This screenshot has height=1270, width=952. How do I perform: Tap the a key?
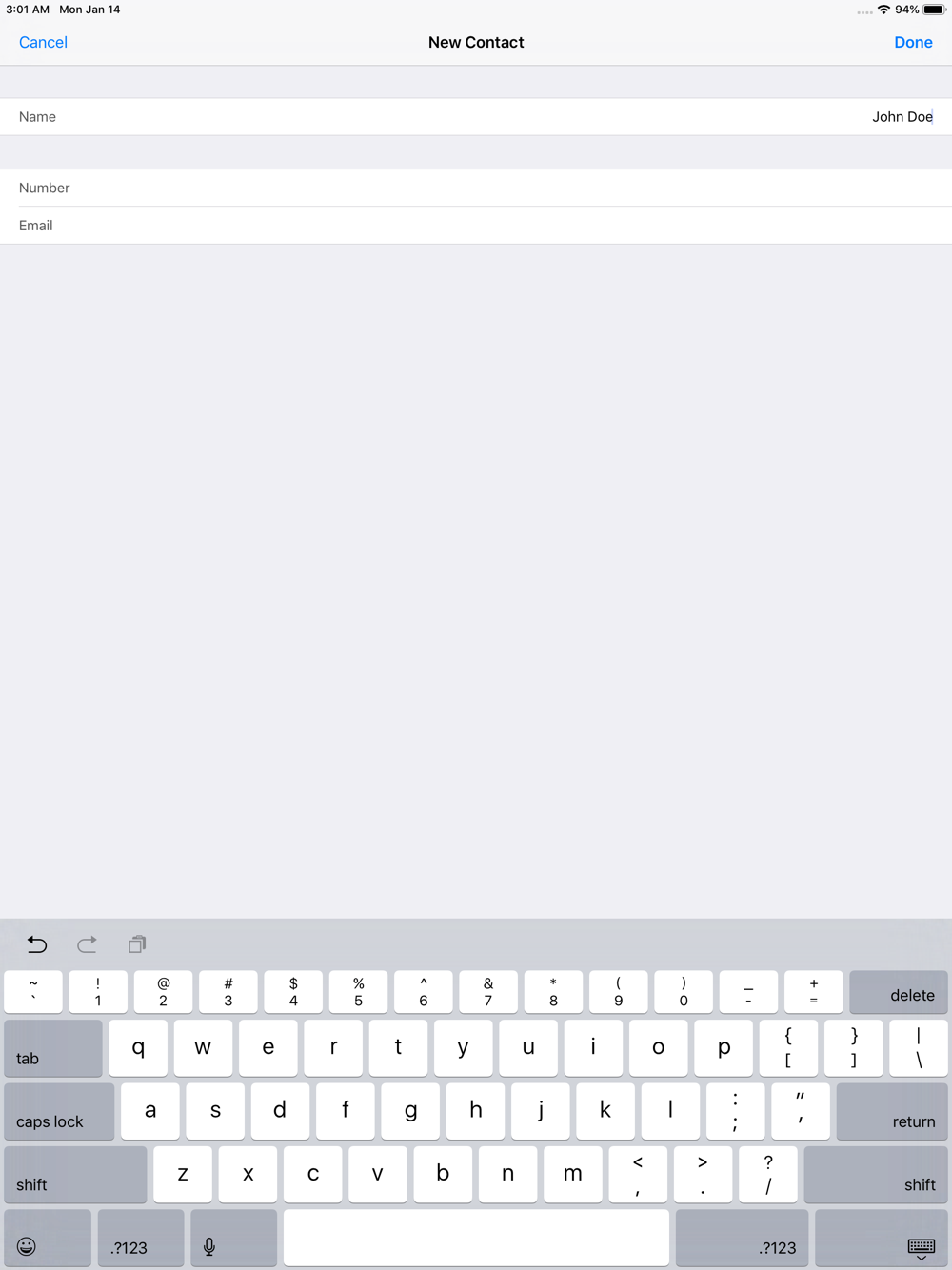tap(150, 1111)
